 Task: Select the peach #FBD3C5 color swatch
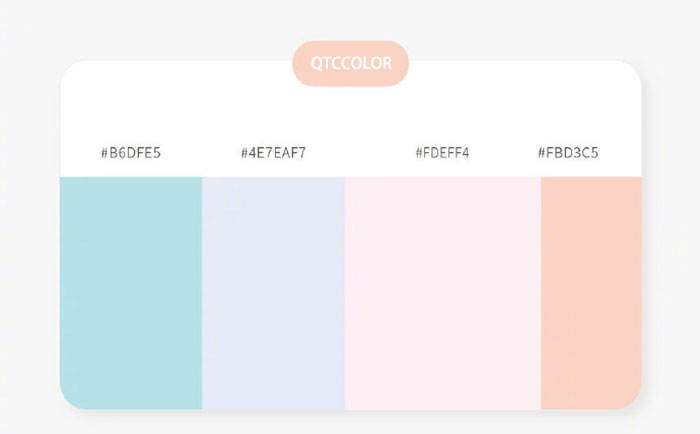click(x=590, y=290)
